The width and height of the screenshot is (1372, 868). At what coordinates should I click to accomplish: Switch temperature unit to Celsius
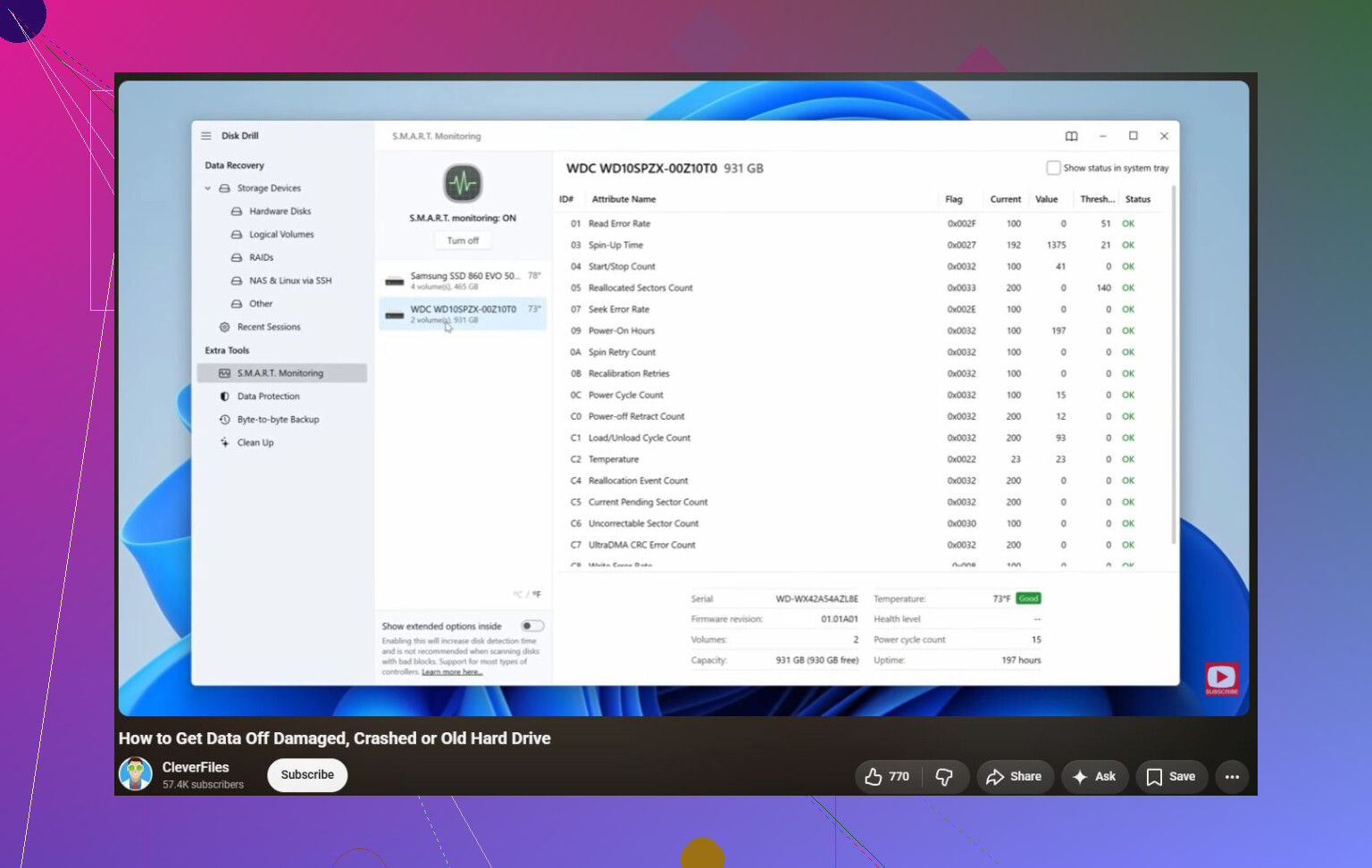click(x=517, y=594)
